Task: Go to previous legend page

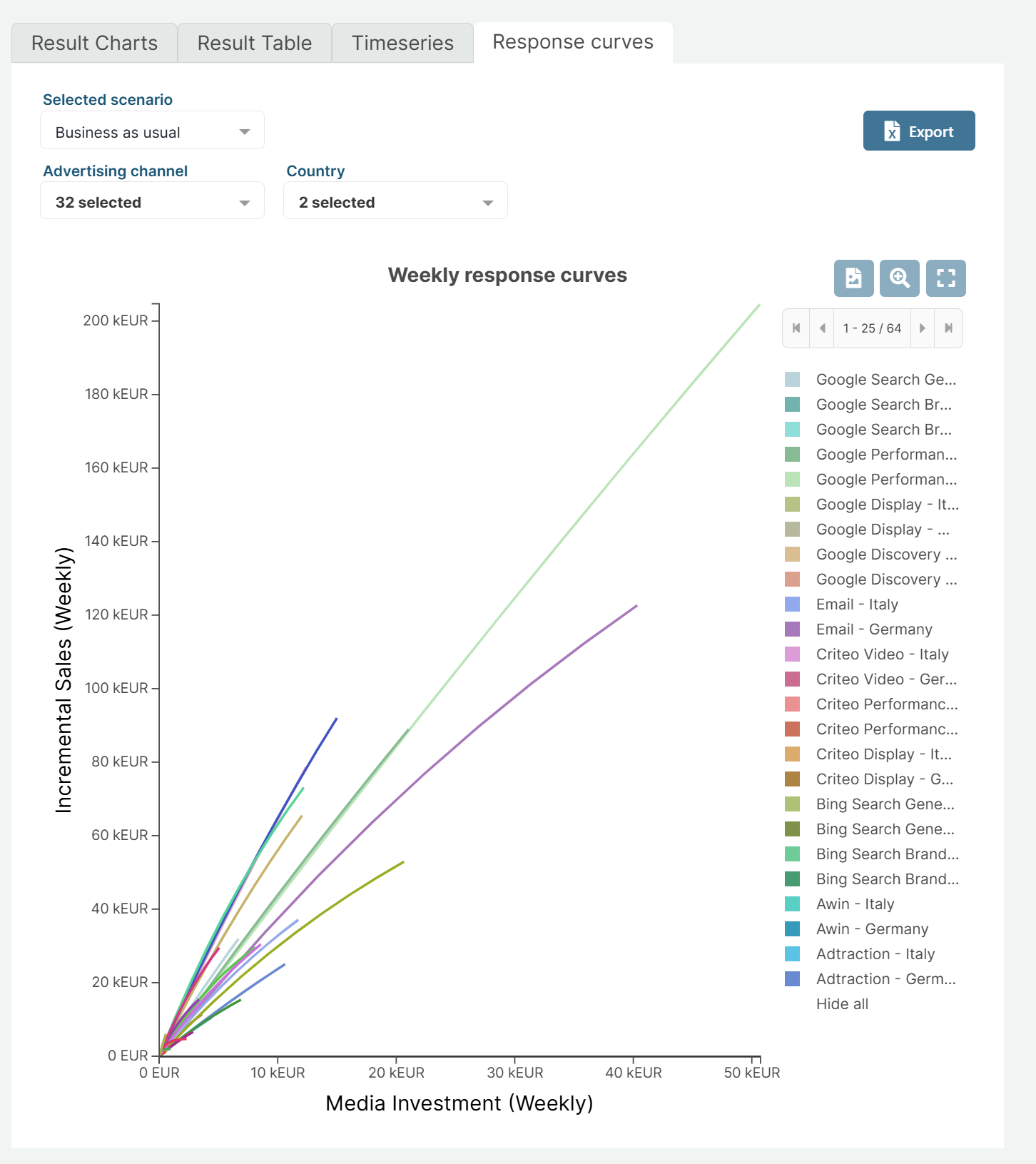Action: point(822,328)
